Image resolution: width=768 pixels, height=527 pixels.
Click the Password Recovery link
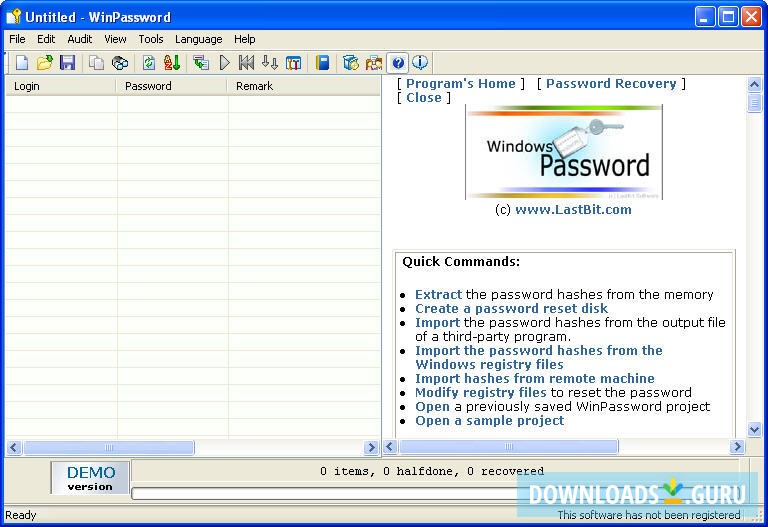coord(611,84)
